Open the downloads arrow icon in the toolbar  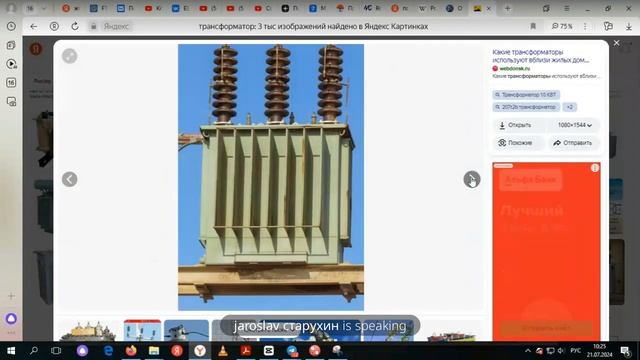[629, 26]
